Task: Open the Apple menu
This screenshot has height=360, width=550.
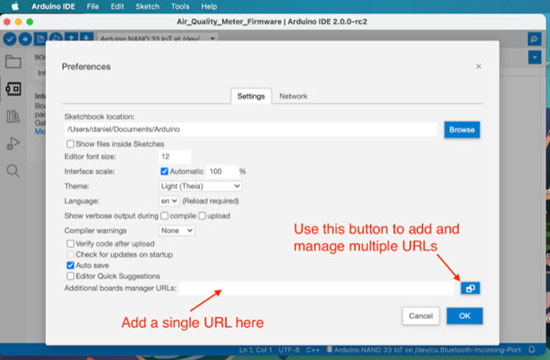Action: pyautogui.click(x=15, y=6)
